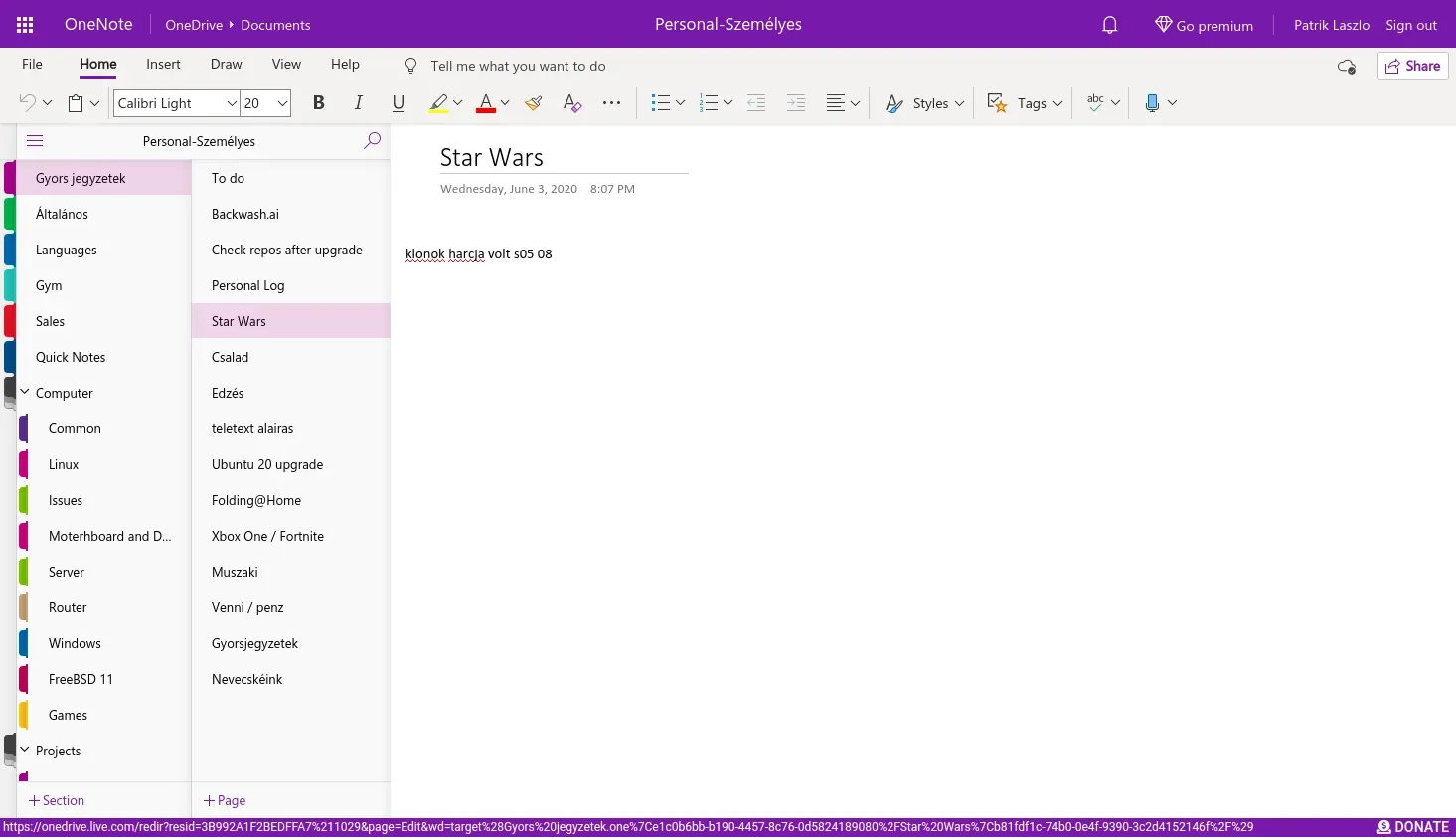Add a new page
This screenshot has width=1456, height=837.
point(225,800)
